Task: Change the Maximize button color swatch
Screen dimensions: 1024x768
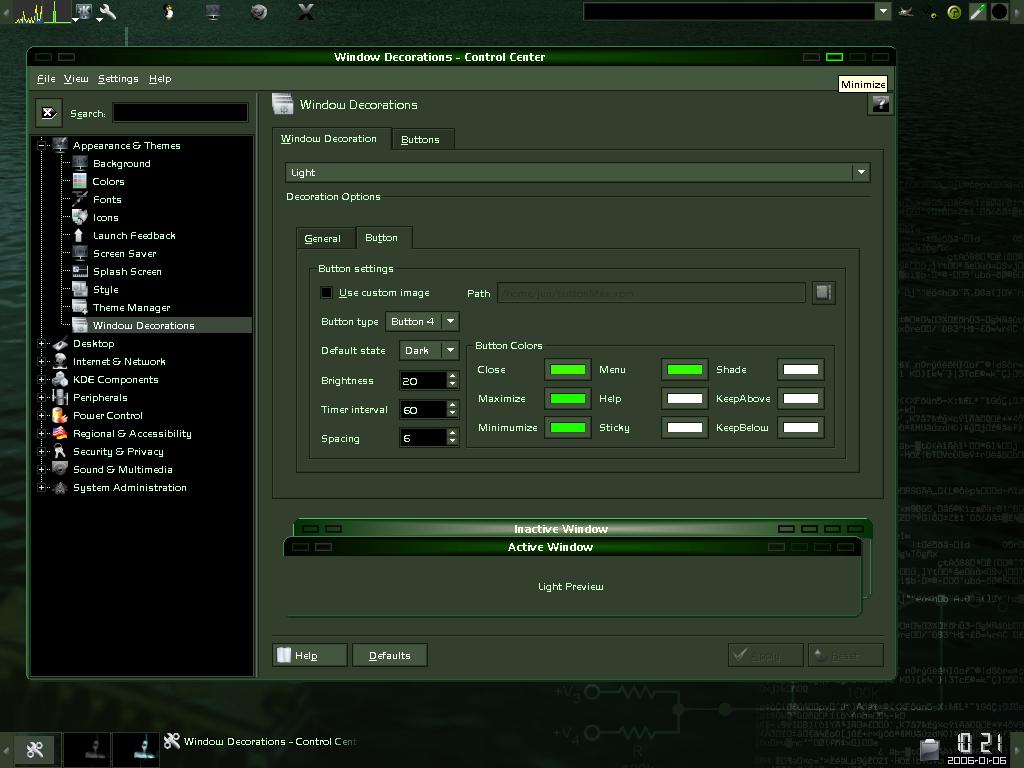Action: [568, 398]
